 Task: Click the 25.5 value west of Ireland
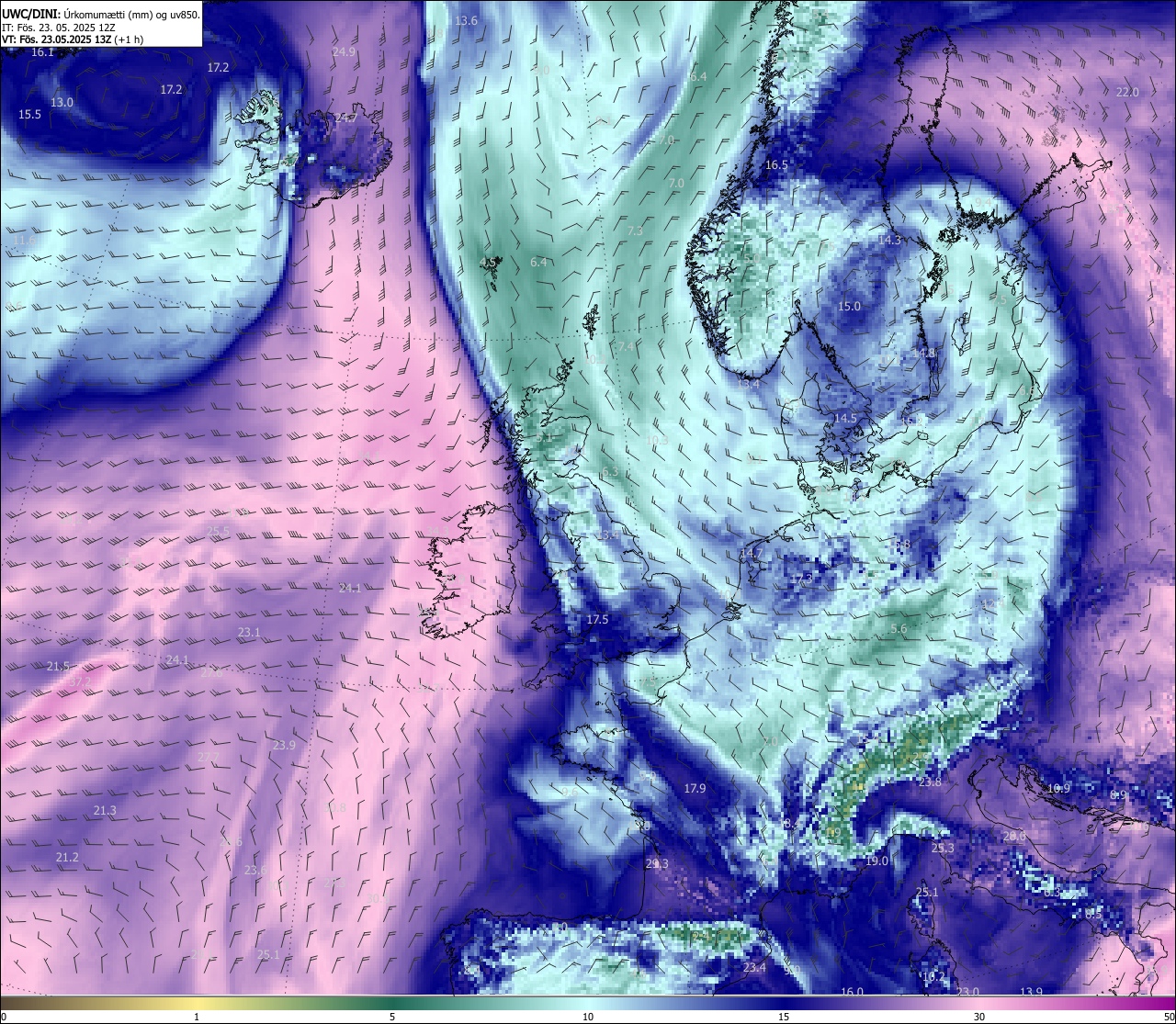coord(218,532)
